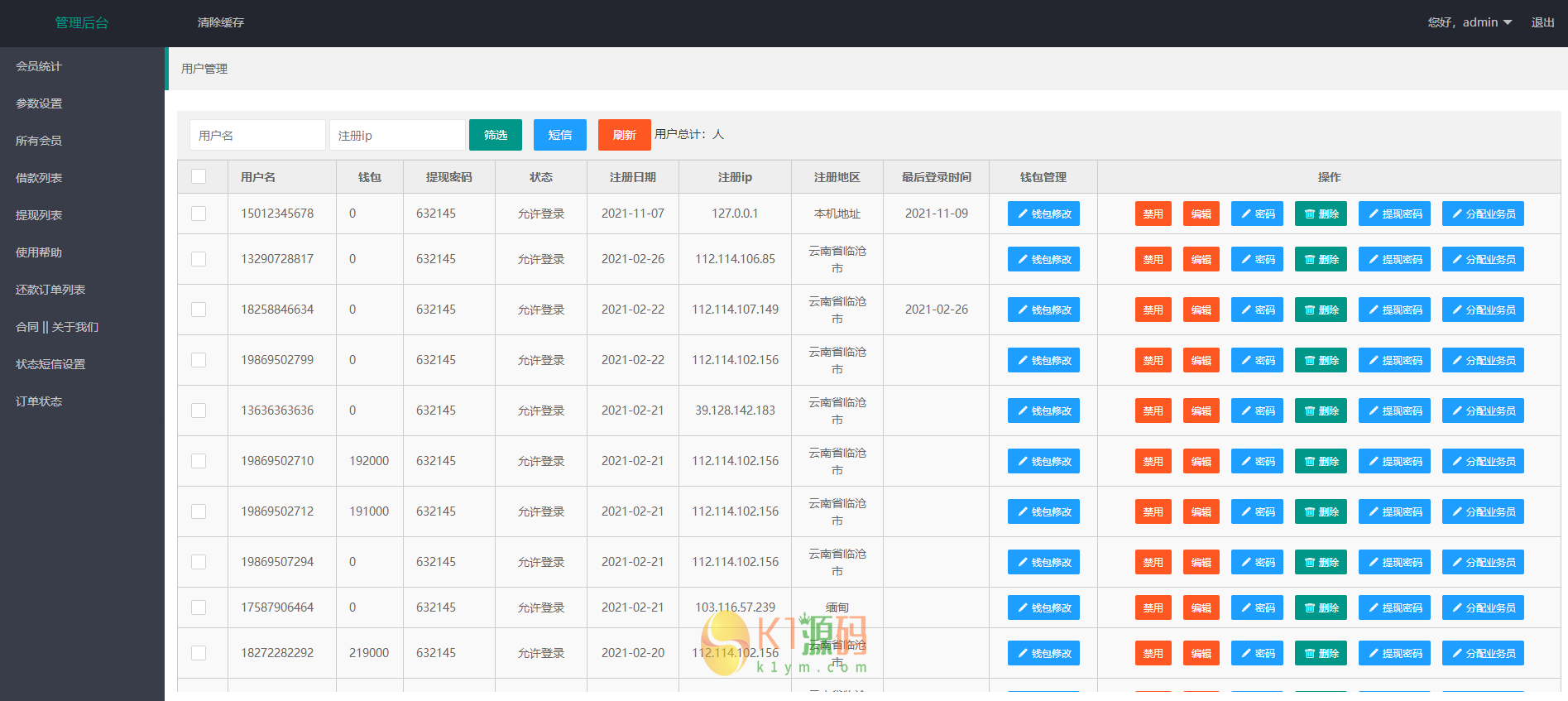Click 分配业务员 button for user 13636363636
This screenshot has width=1568, height=701.
click(1482, 411)
